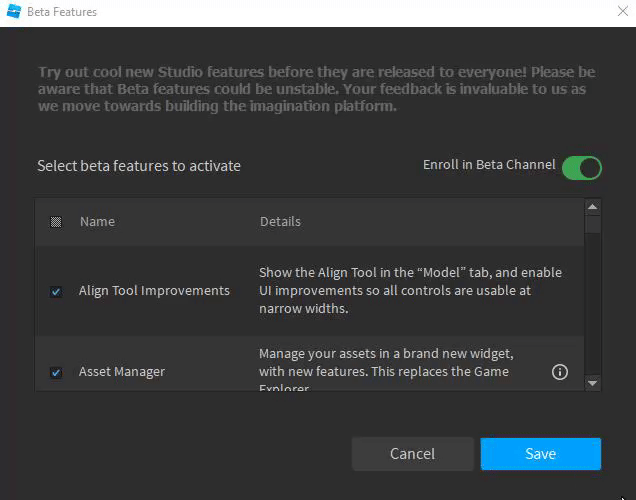636x500 pixels.
Task: Uncheck the Align Tool Improvements checkbox
Action: (x=56, y=292)
